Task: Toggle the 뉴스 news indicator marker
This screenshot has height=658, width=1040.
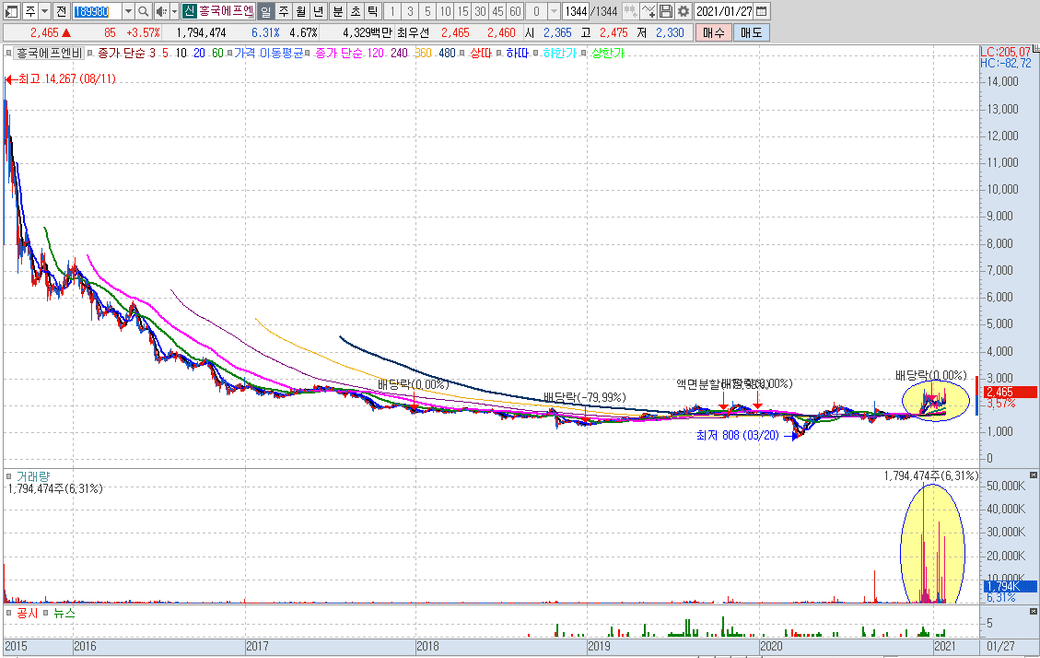Action: coord(48,611)
